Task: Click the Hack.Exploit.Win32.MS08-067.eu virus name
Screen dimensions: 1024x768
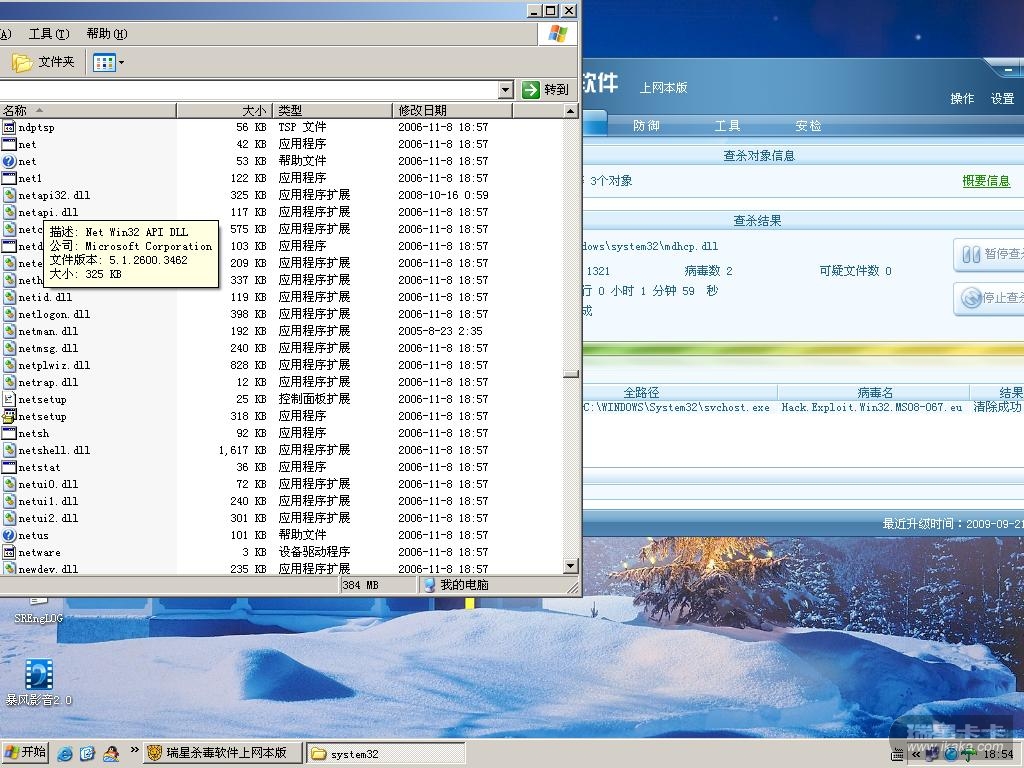Action: click(872, 408)
